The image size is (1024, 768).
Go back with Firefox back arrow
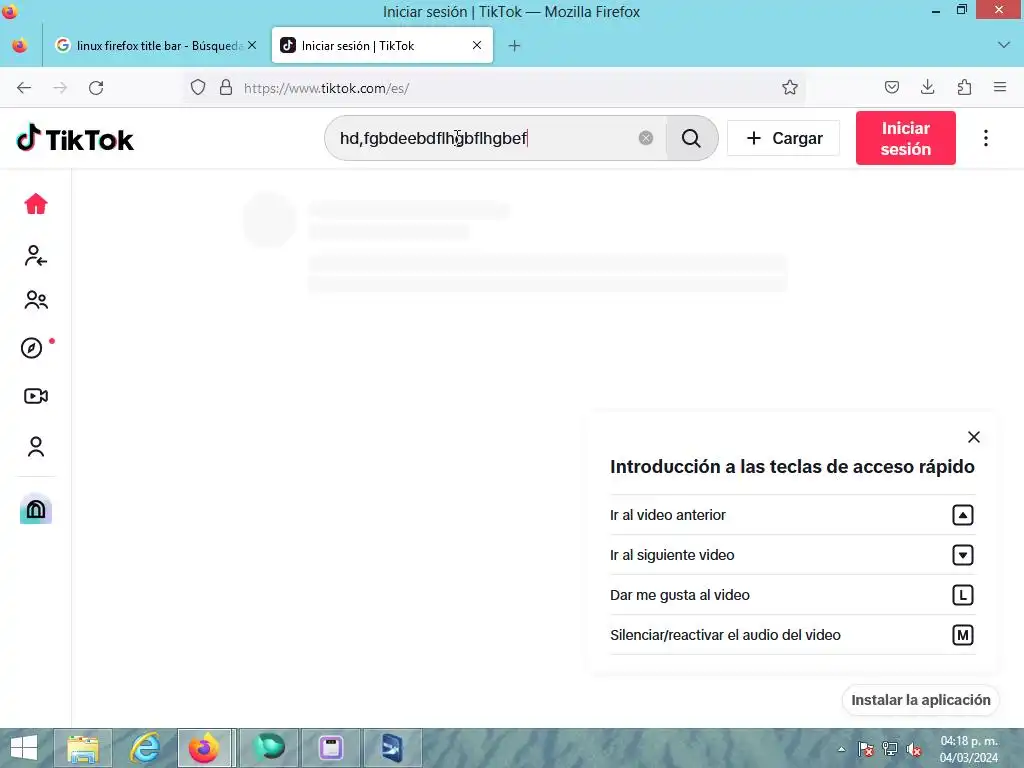pyautogui.click(x=24, y=88)
